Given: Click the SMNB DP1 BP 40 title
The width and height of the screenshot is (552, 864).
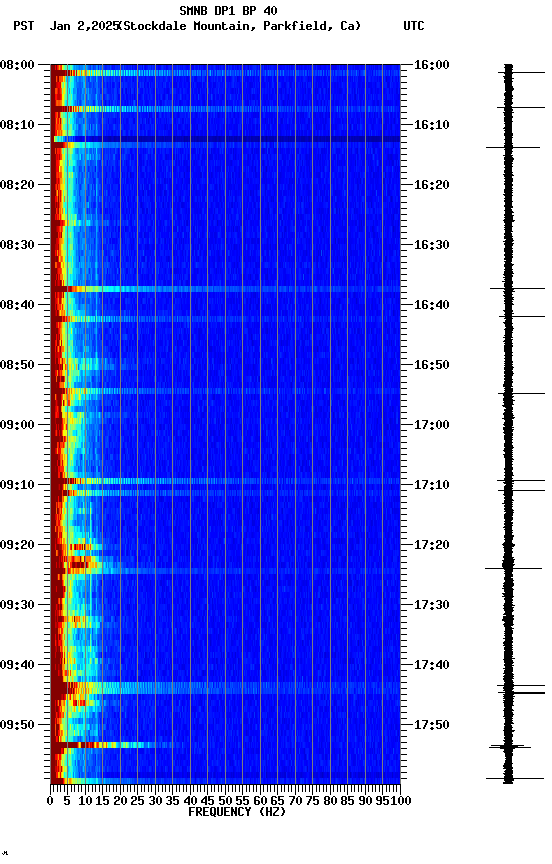Looking at the screenshot, I should click(228, 10).
